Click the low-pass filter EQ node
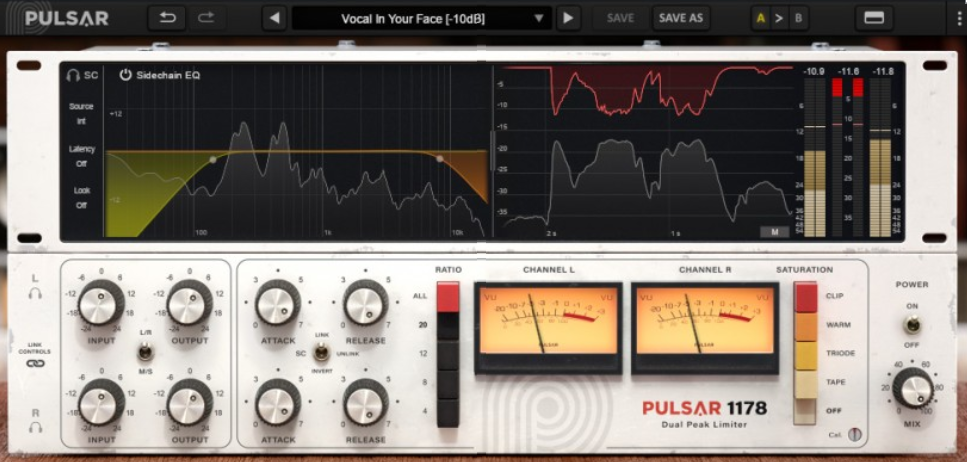 point(440,159)
